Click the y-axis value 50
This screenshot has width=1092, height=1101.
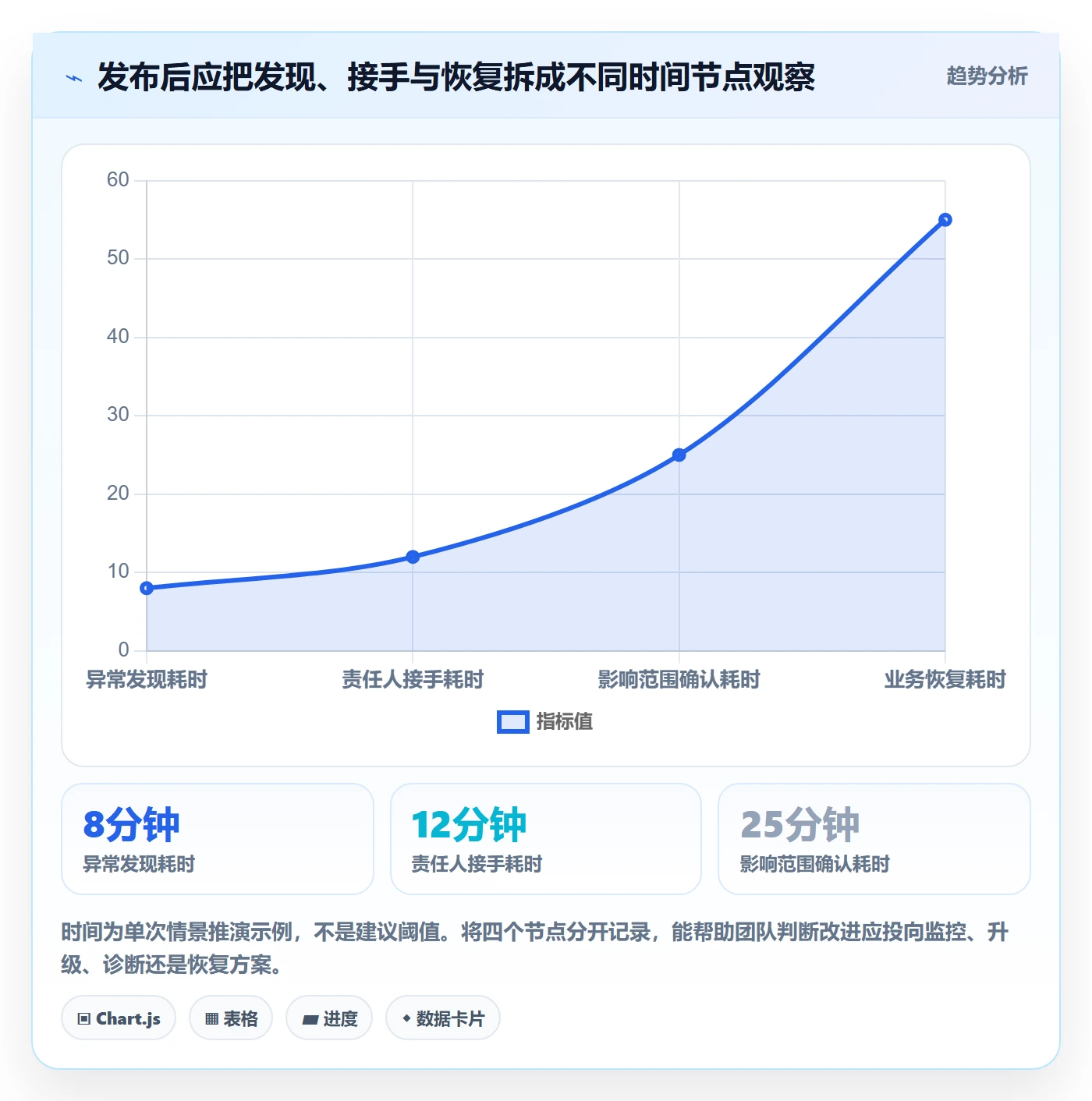coord(118,258)
